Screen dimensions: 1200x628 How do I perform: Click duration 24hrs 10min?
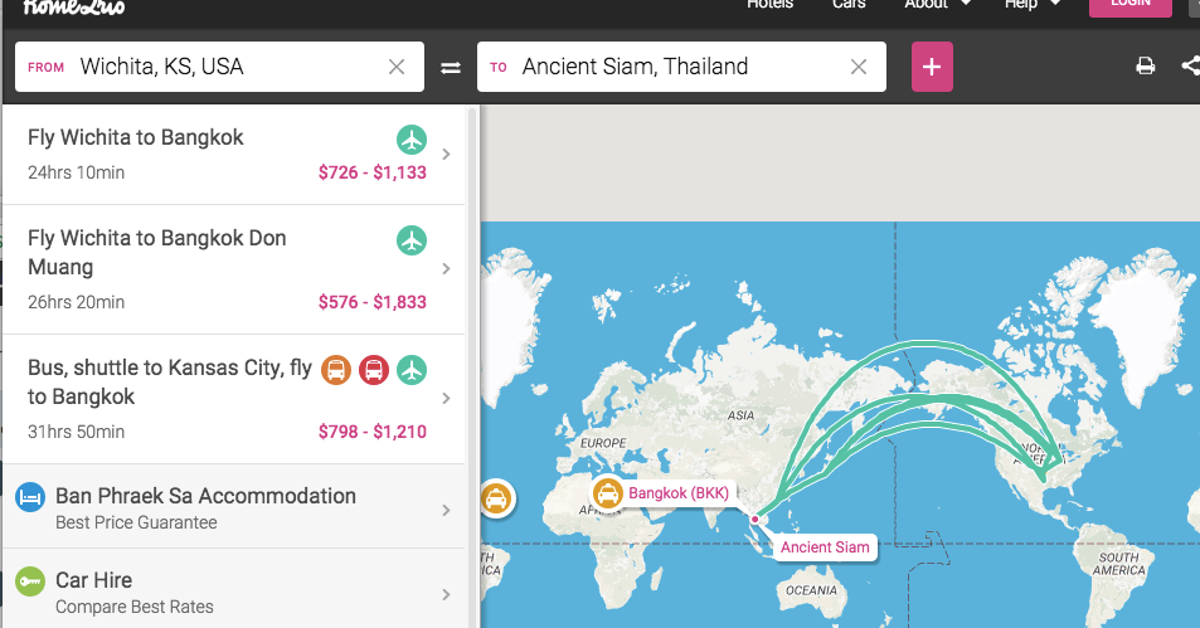(76, 173)
